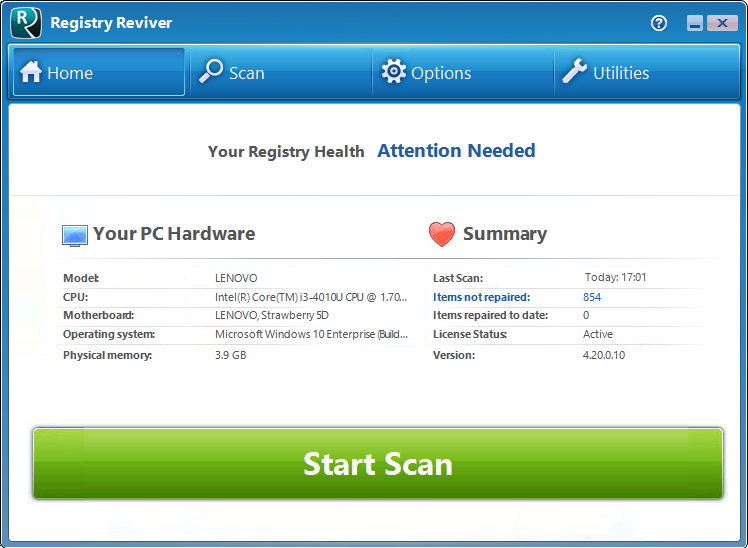748x548 pixels.
Task: Switch to the Home tab
Action: tap(99, 72)
